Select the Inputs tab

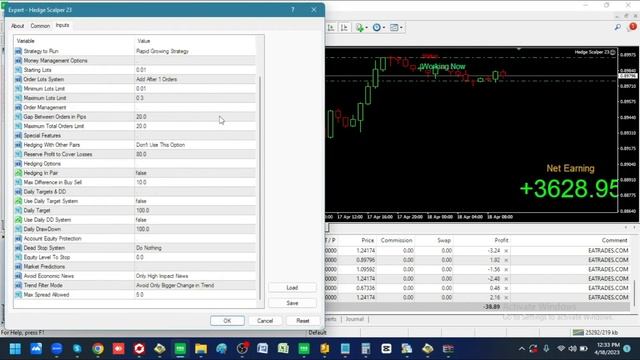click(x=62, y=25)
